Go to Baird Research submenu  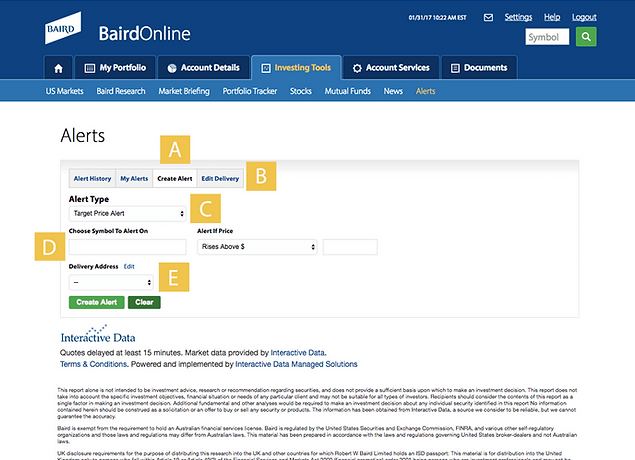pyautogui.click(x=121, y=91)
